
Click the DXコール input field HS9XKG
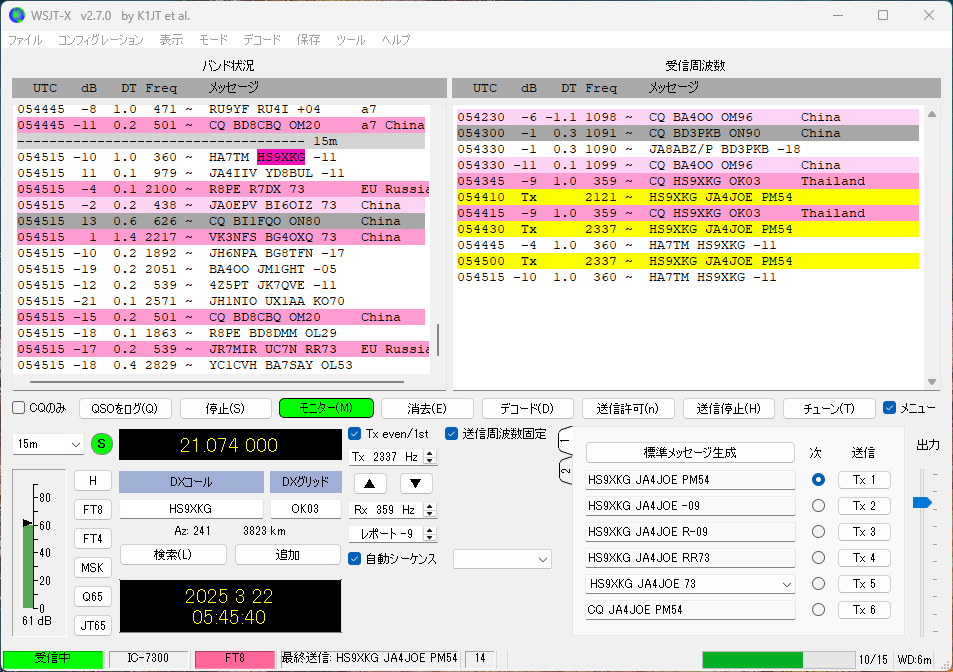[x=191, y=509]
